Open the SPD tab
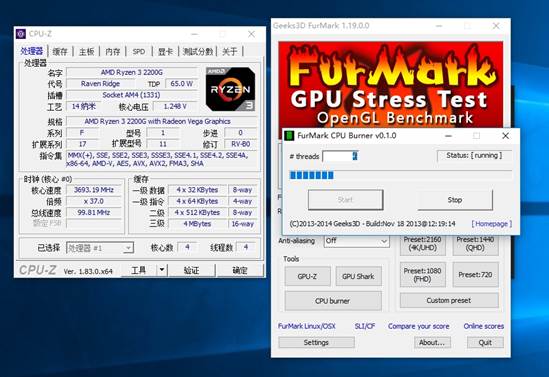This screenshot has width=549, height=377. (x=139, y=51)
